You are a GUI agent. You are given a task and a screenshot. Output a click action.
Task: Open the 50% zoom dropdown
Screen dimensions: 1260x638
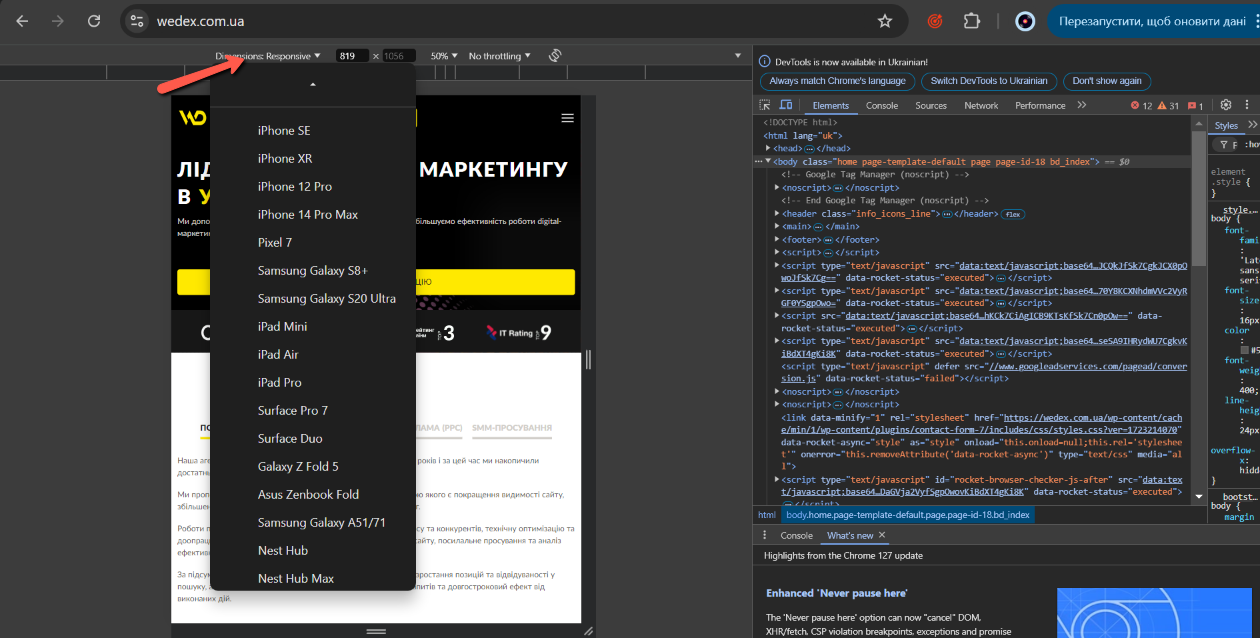point(444,56)
